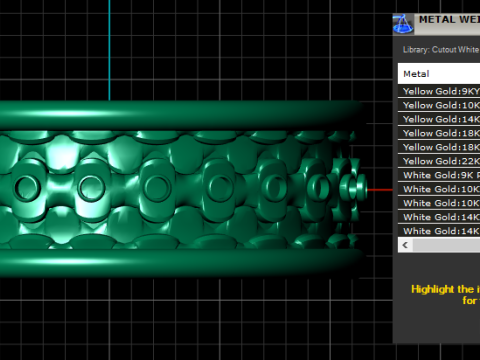Select the Yellow Gold:14K row
The height and width of the screenshot is (360, 480).
(439, 119)
